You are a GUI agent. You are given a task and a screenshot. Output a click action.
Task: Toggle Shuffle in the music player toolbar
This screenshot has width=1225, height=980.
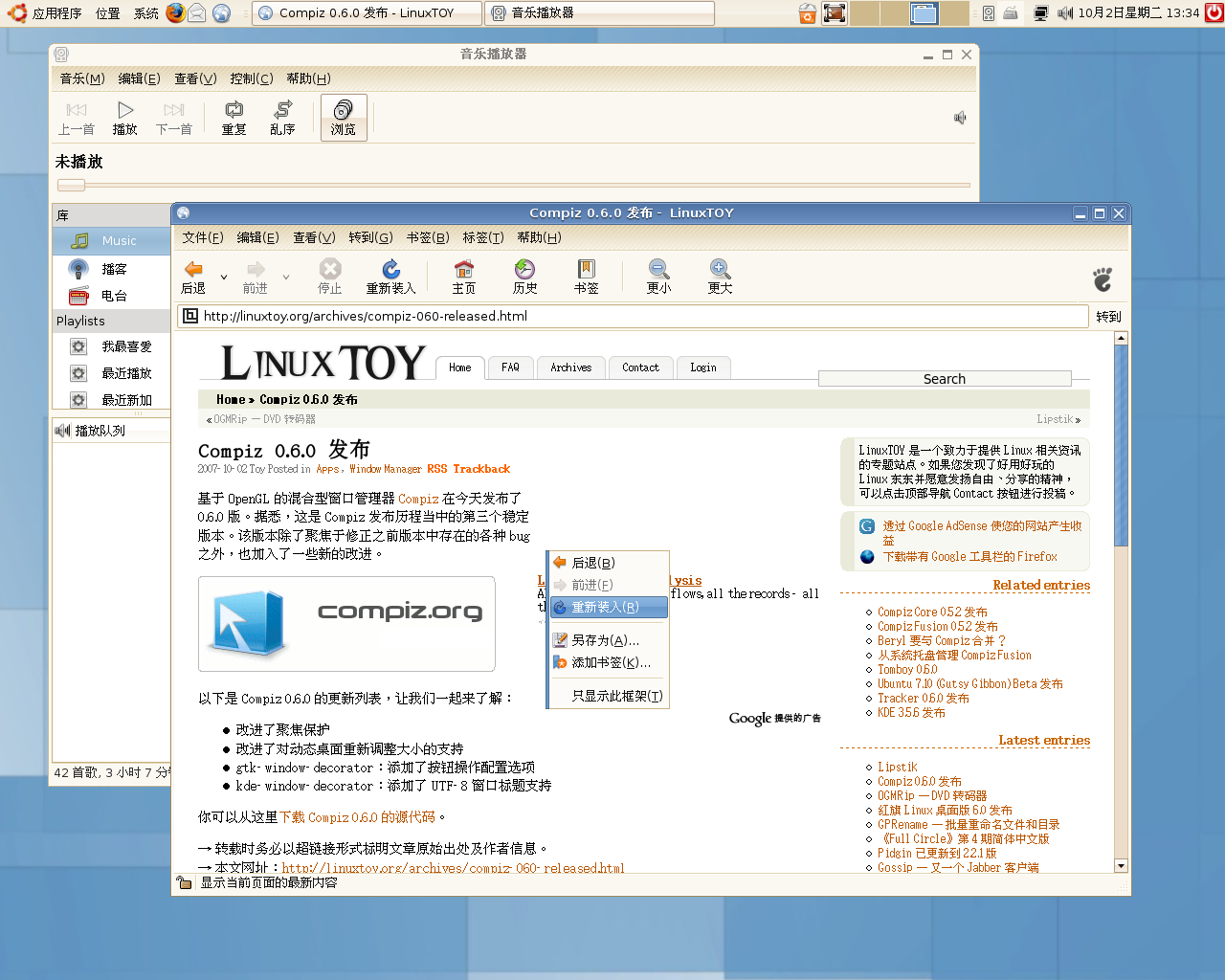coord(282,119)
